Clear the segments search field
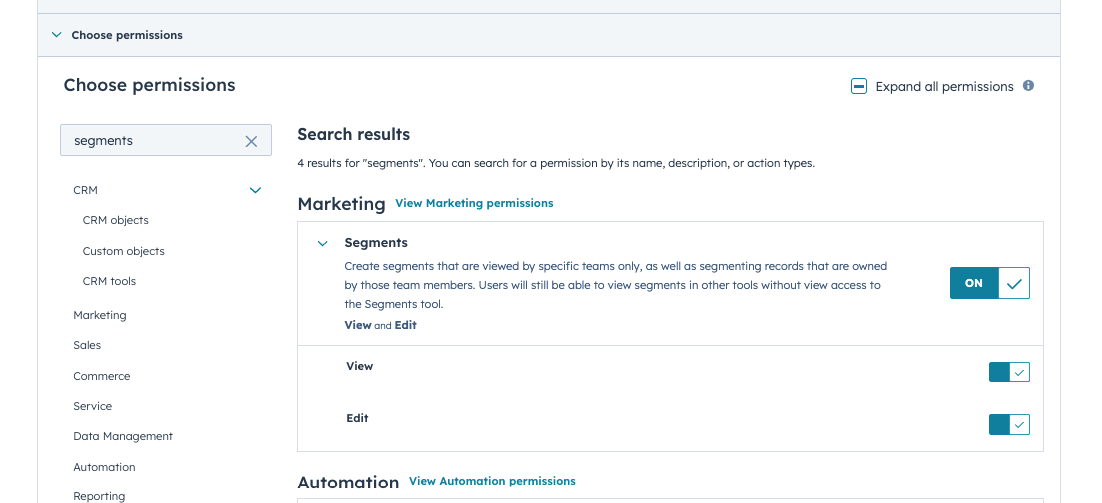This screenshot has height=503, width=1102. [x=251, y=141]
